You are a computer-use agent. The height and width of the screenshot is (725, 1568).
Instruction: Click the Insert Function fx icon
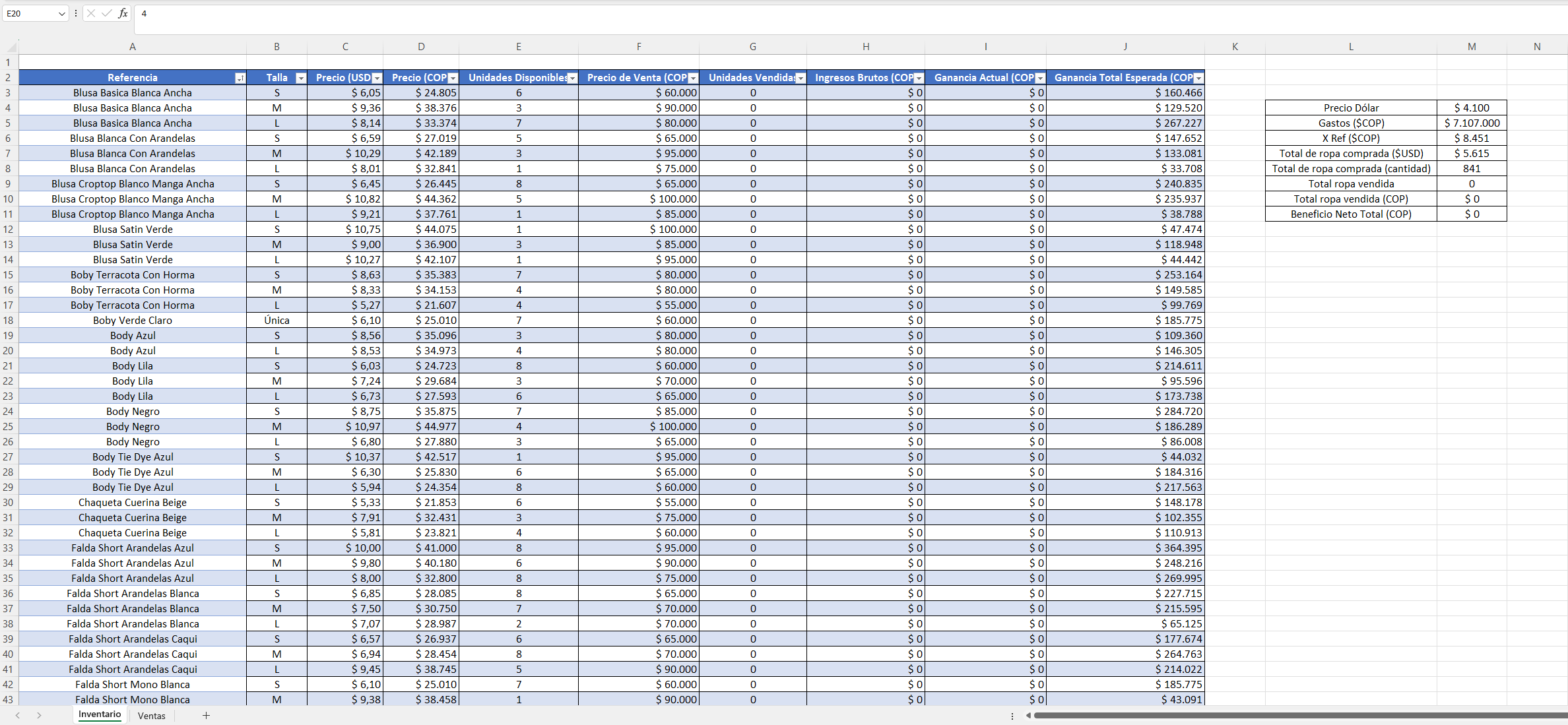[123, 13]
